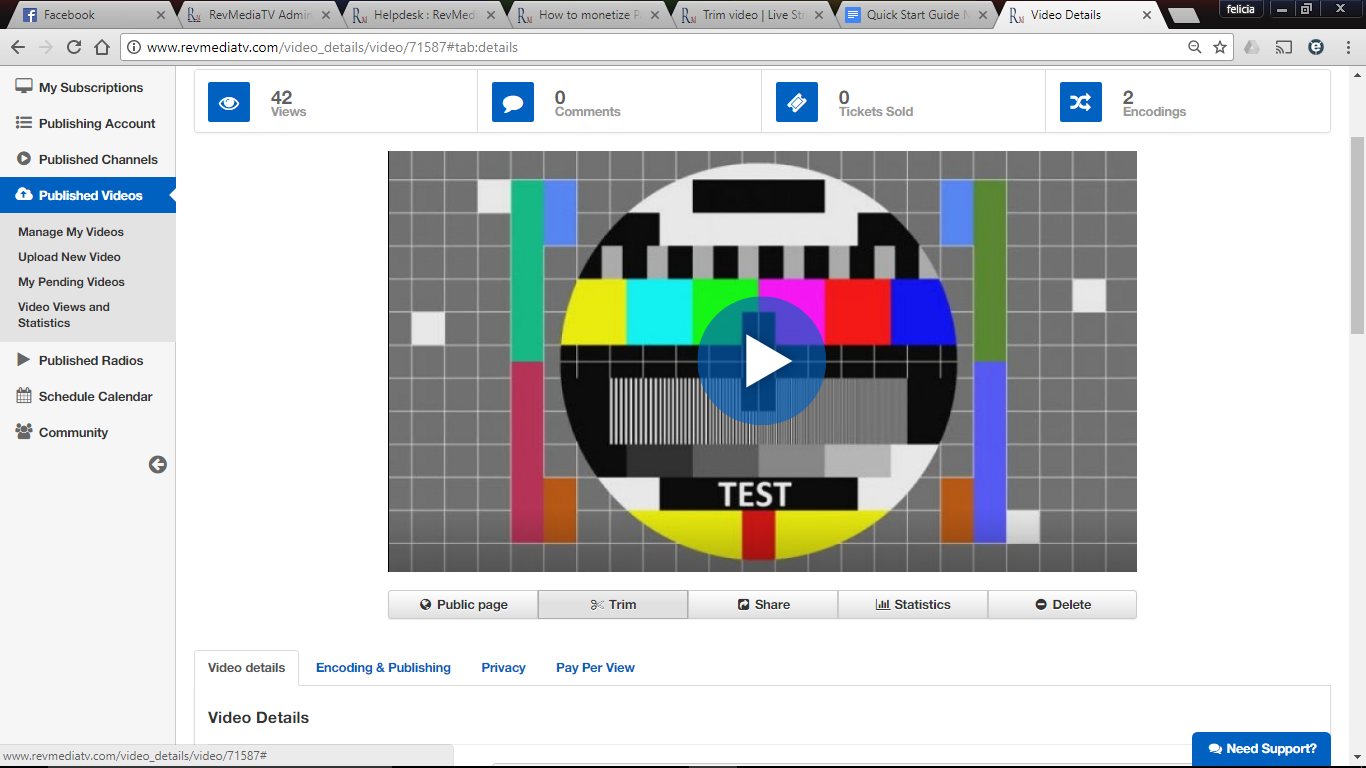Viewport: 1366px width, 768px height.
Task: Click the browser forward arrow
Action: point(46,47)
